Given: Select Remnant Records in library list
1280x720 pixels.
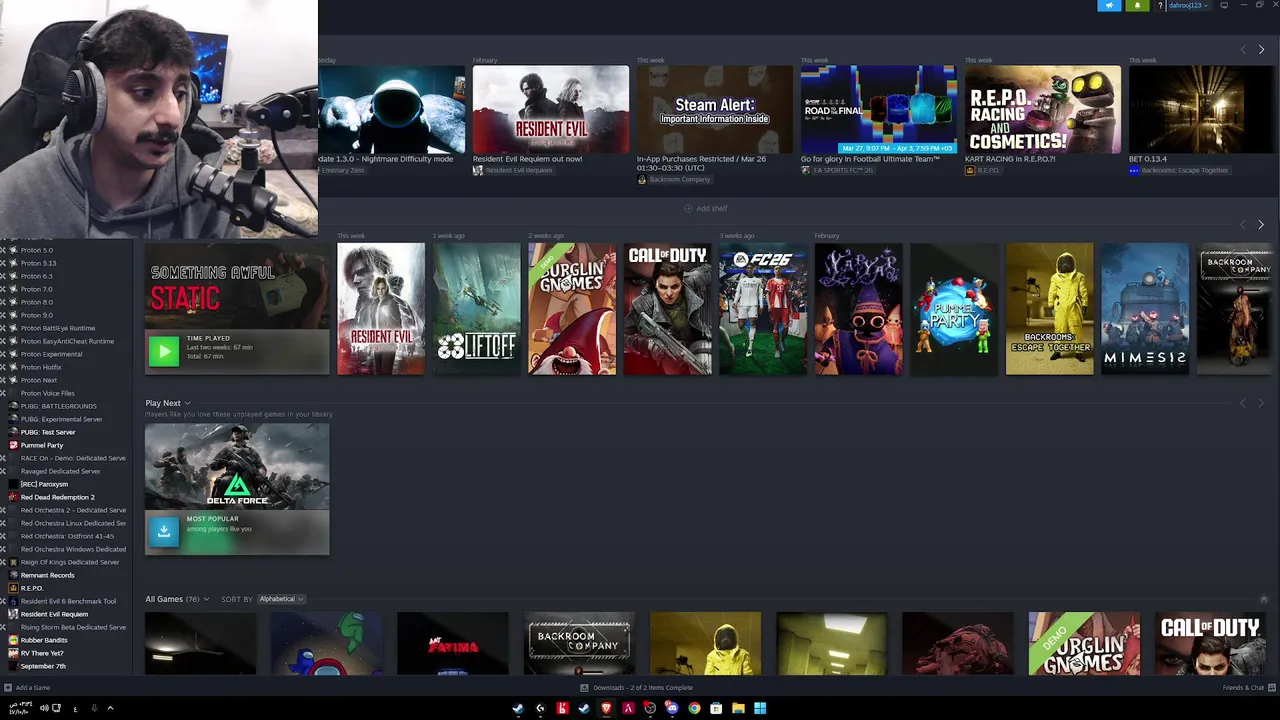Looking at the screenshot, I should click(47, 575).
